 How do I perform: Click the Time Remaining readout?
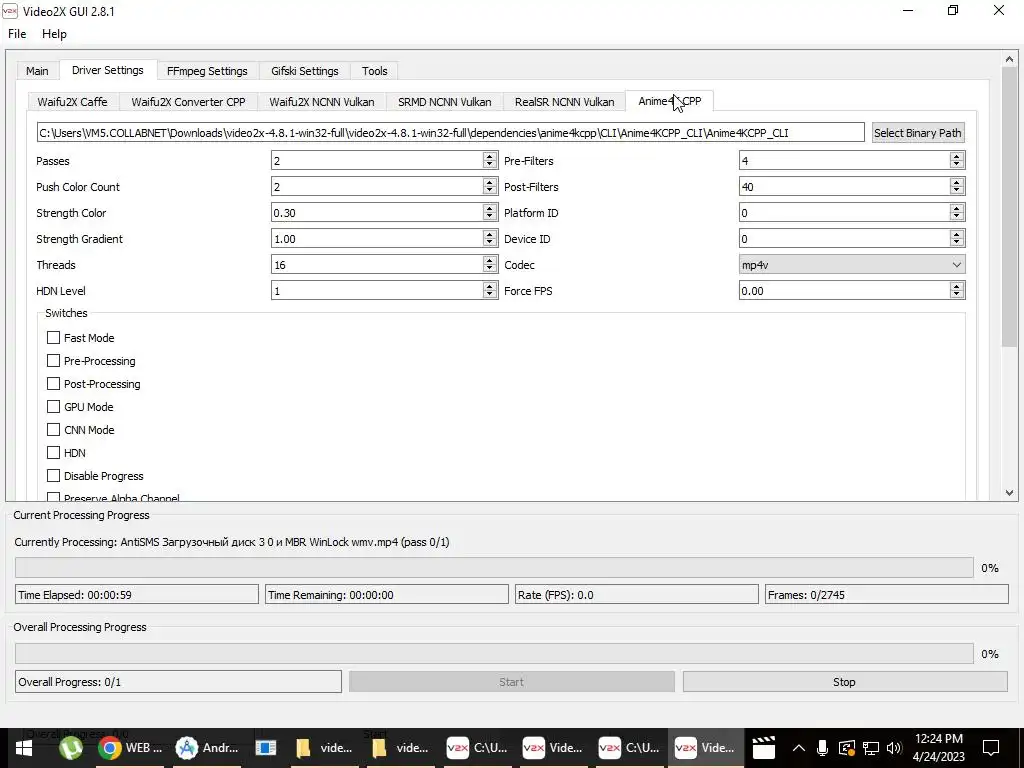tap(387, 594)
